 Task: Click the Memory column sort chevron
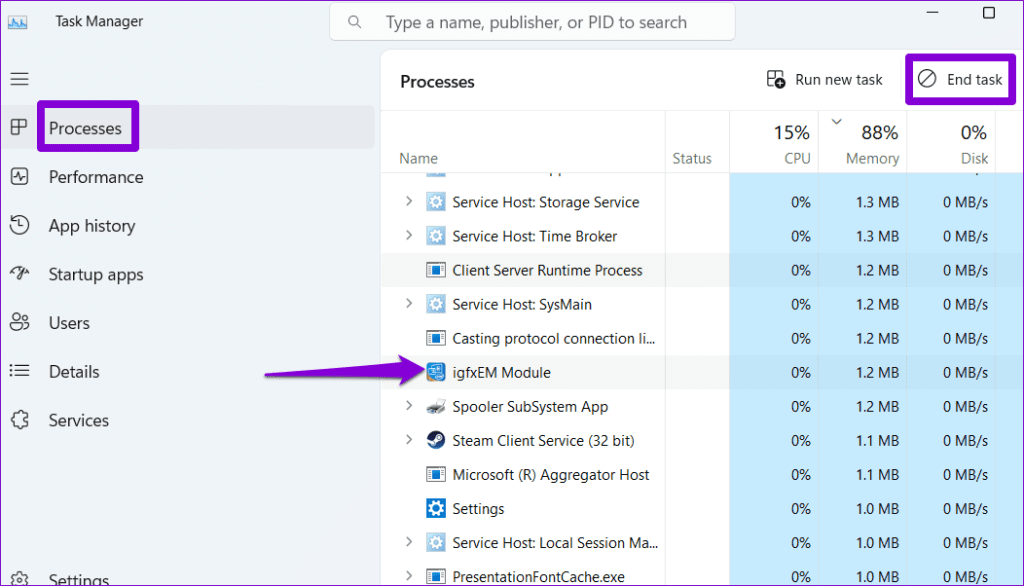click(835, 119)
